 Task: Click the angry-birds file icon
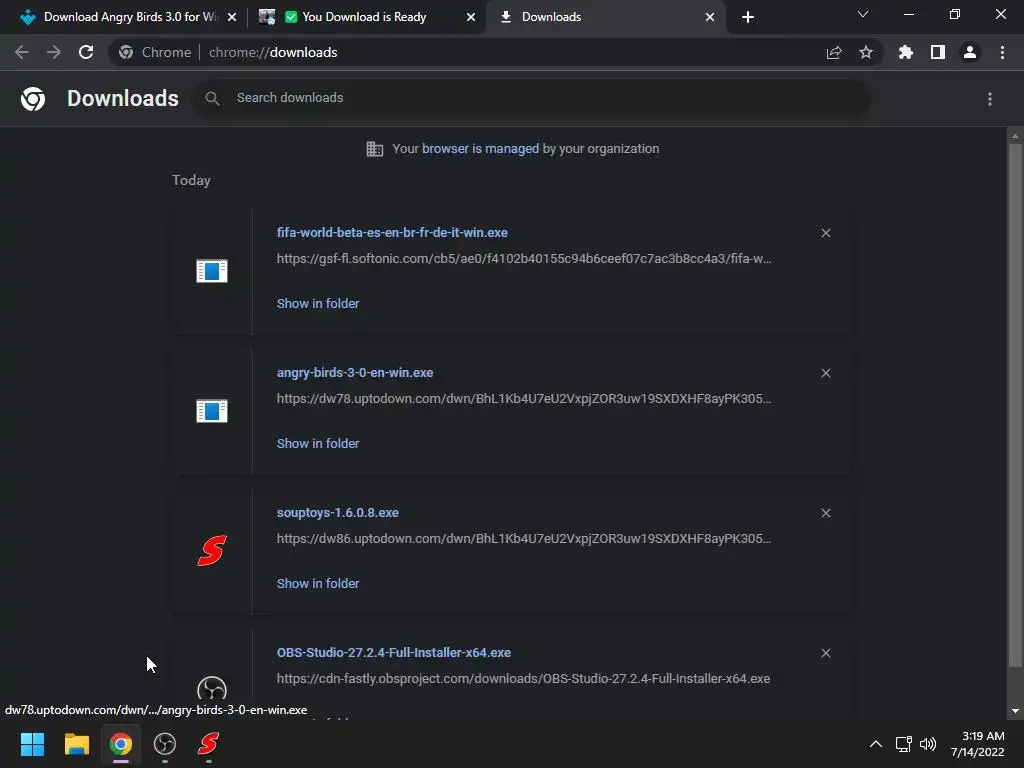pos(212,411)
